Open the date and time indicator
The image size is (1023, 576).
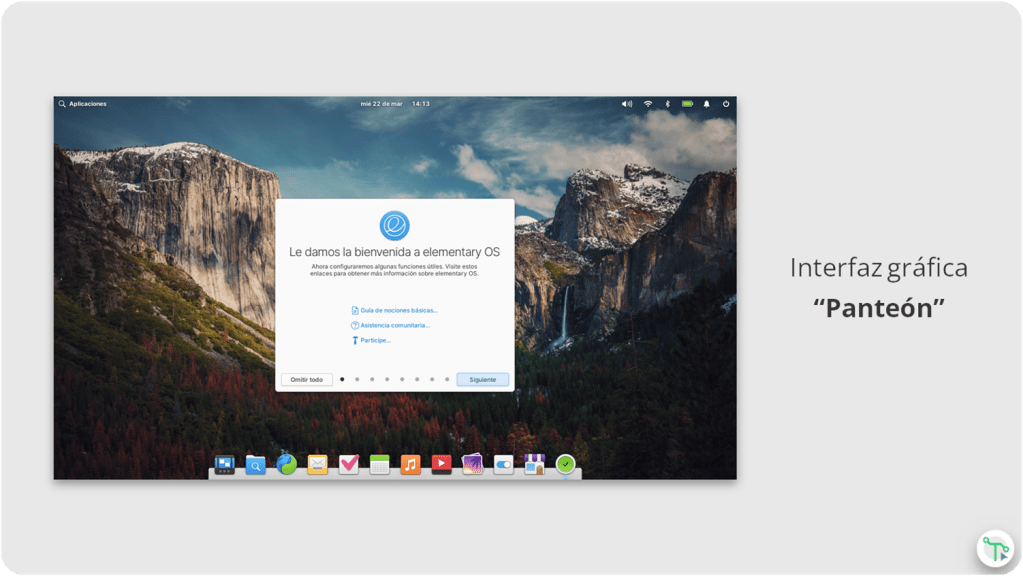tap(395, 104)
